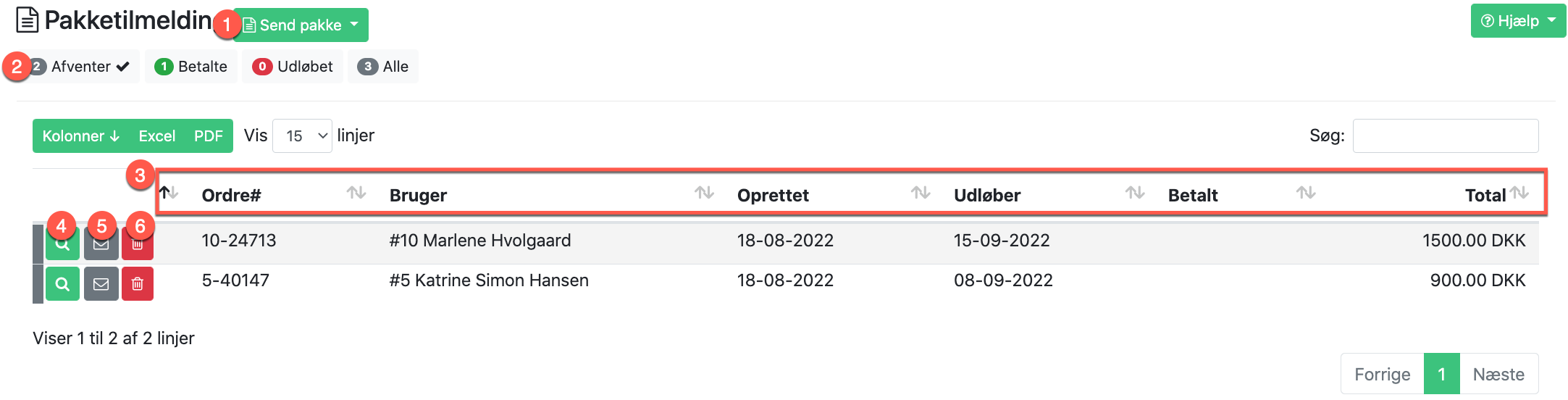Focus the Søg search field

point(1445,136)
